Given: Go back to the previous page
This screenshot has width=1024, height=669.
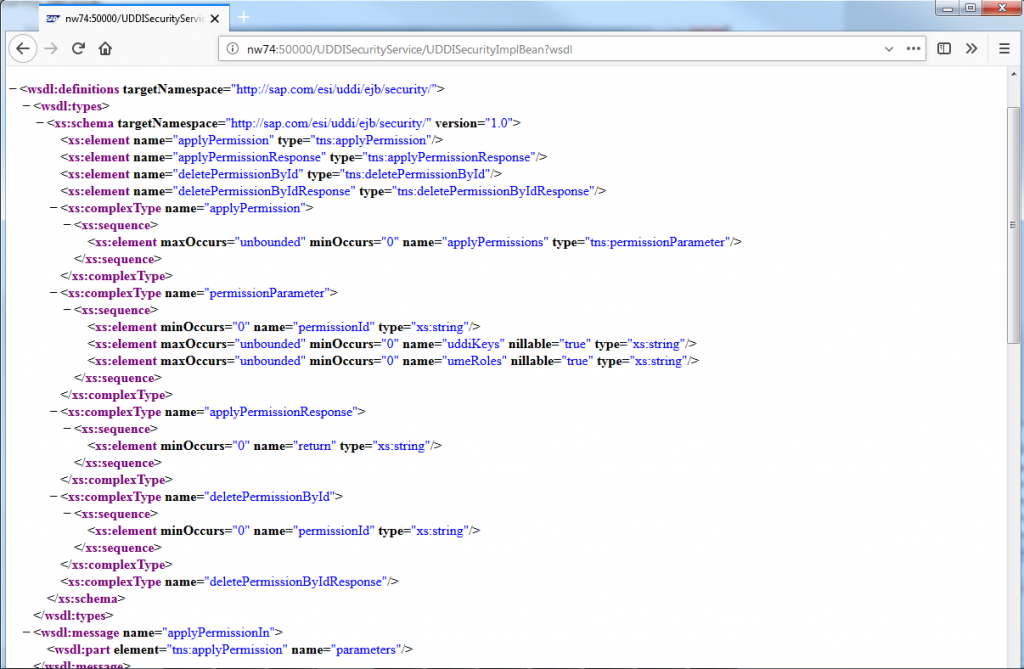Looking at the screenshot, I should coord(23,48).
